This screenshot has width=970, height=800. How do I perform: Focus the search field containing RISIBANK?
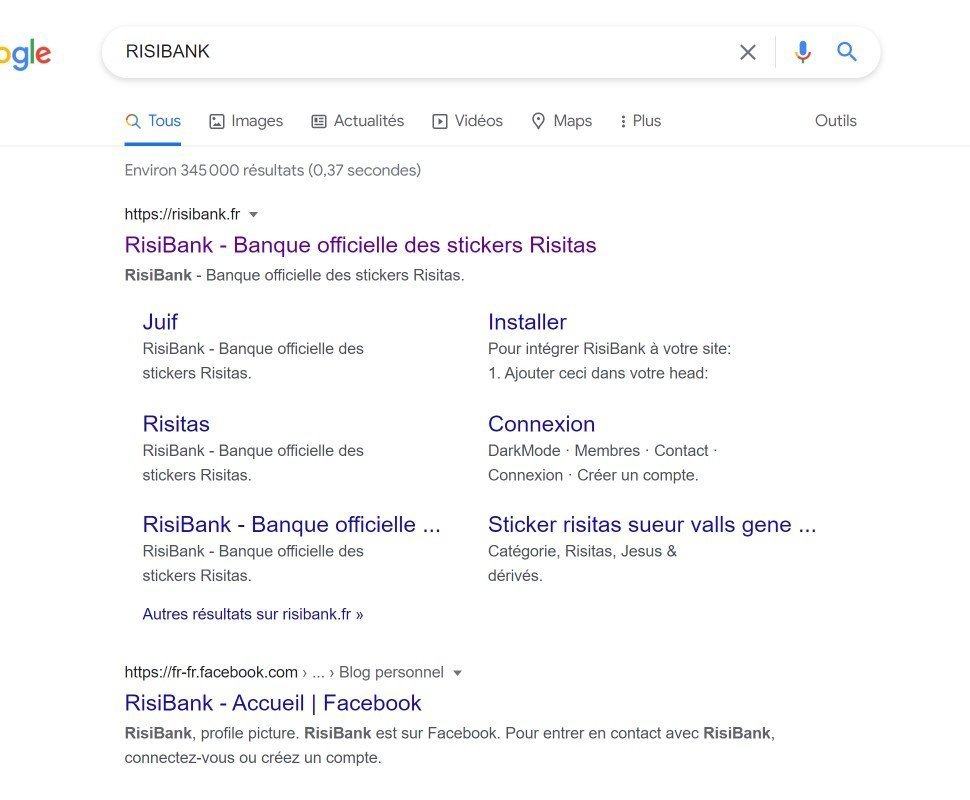420,52
